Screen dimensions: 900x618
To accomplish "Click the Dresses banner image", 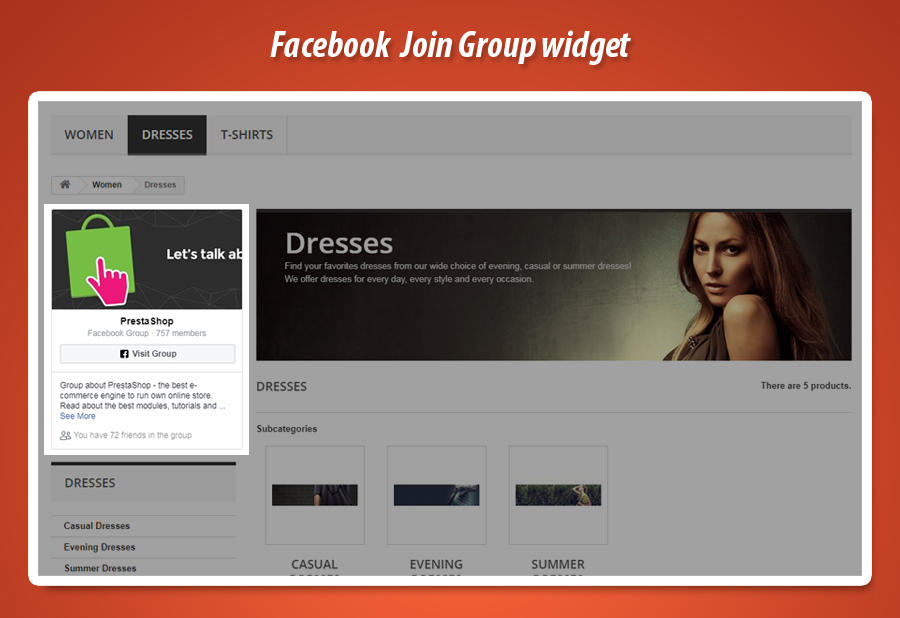I will pos(554,283).
